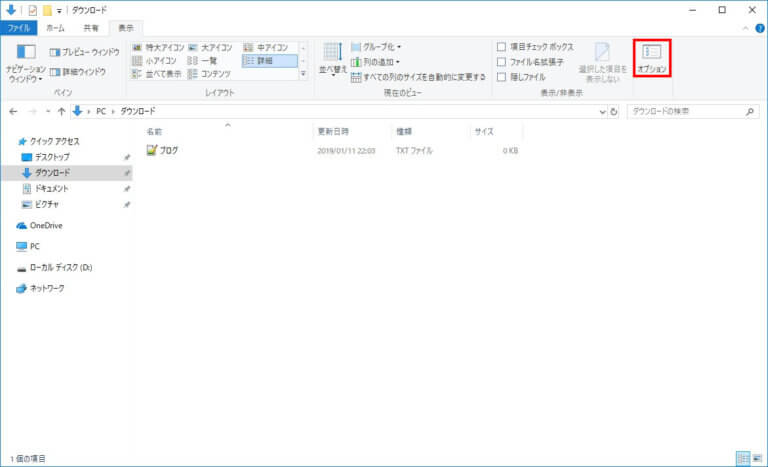Select 並べて表示 tiles layout

point(157,74)
